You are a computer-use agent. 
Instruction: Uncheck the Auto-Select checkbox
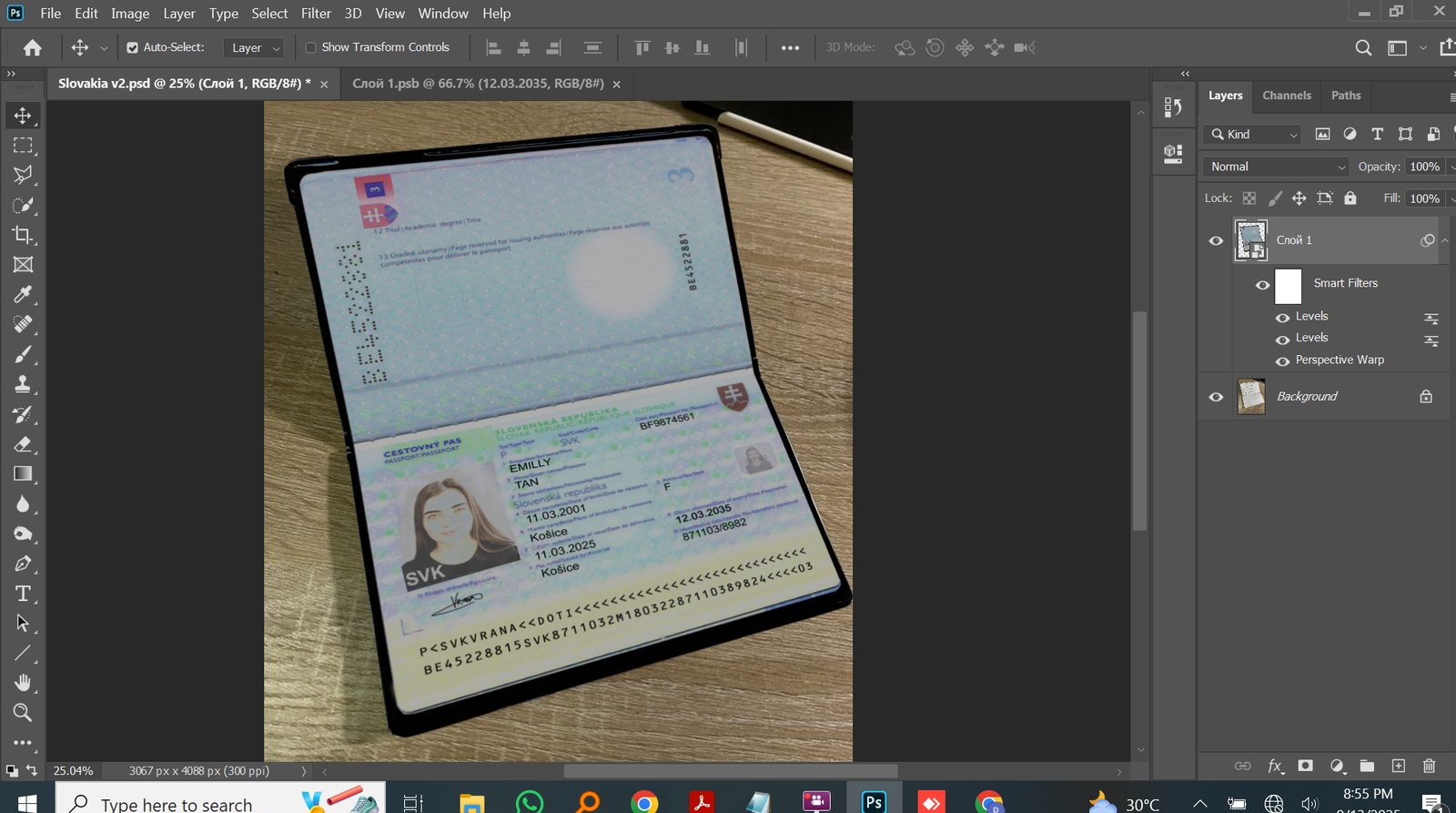133,47
